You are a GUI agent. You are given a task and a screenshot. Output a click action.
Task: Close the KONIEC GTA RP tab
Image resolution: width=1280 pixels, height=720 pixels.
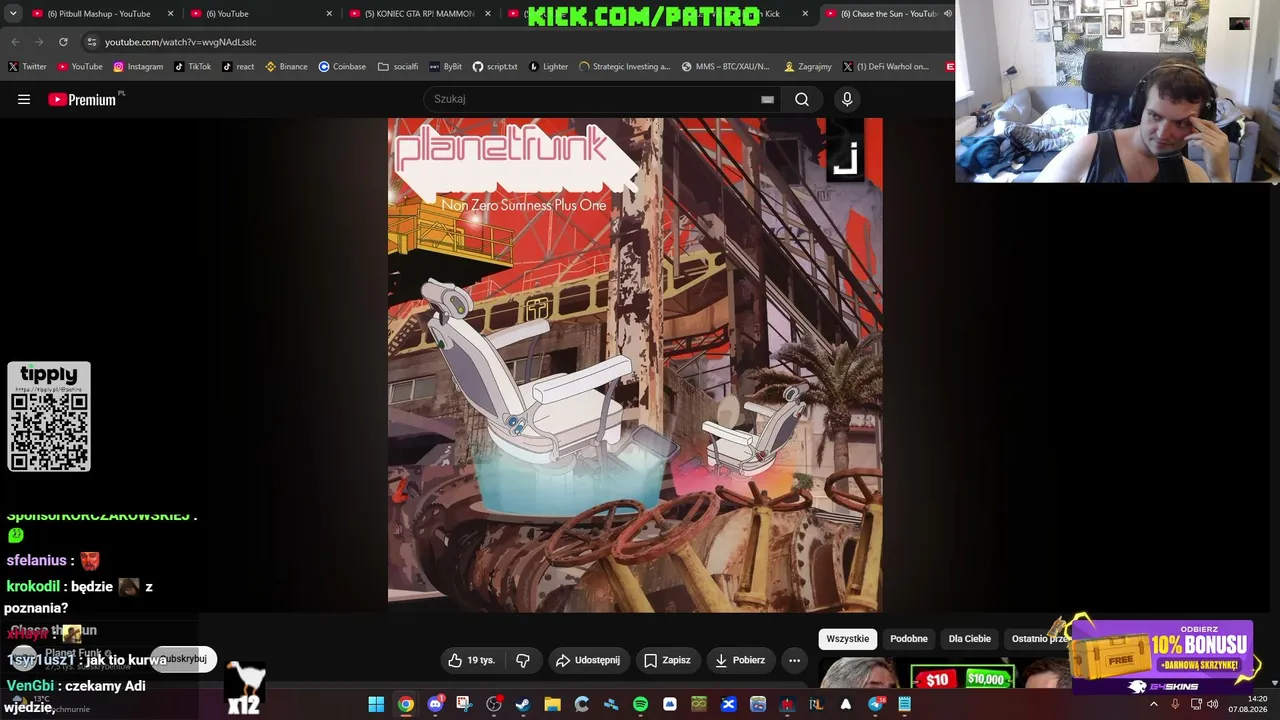click(x=489, y=14)
